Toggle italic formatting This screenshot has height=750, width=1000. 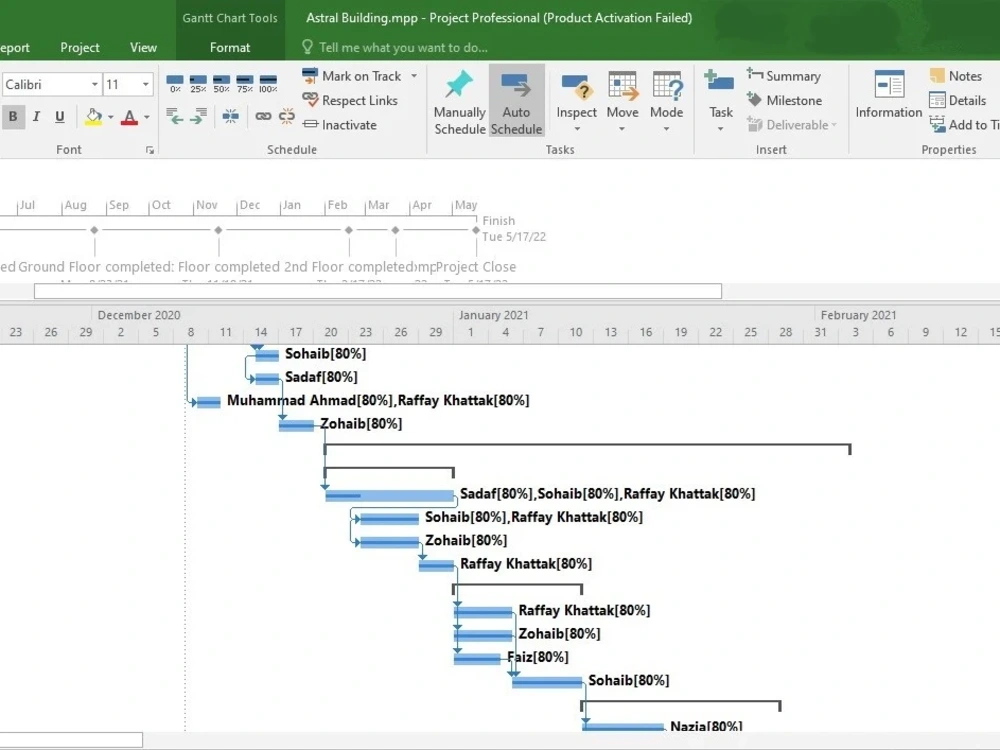pyautogui.click(x=36, y=117)
